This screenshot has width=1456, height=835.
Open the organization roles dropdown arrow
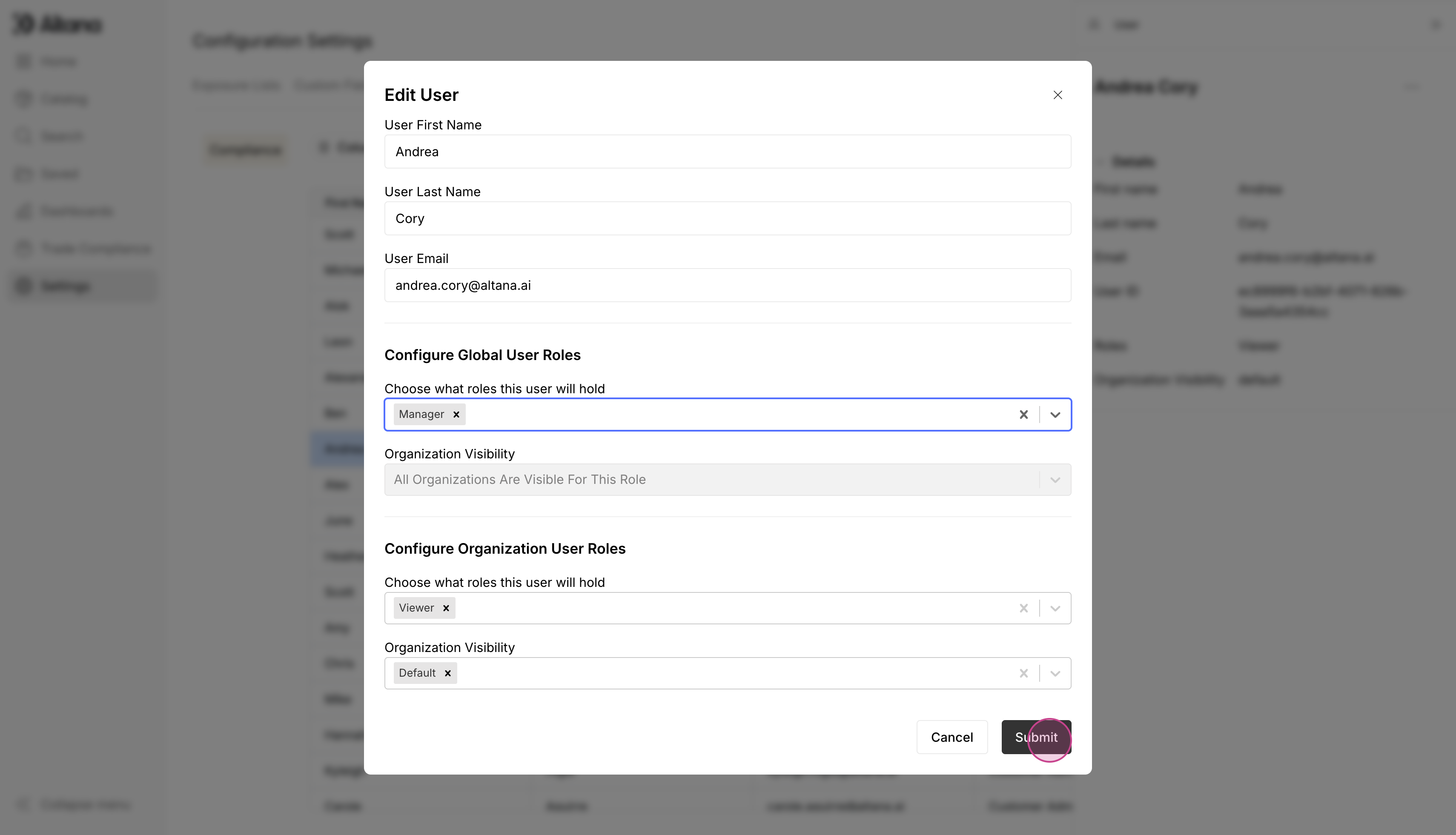1055,608
